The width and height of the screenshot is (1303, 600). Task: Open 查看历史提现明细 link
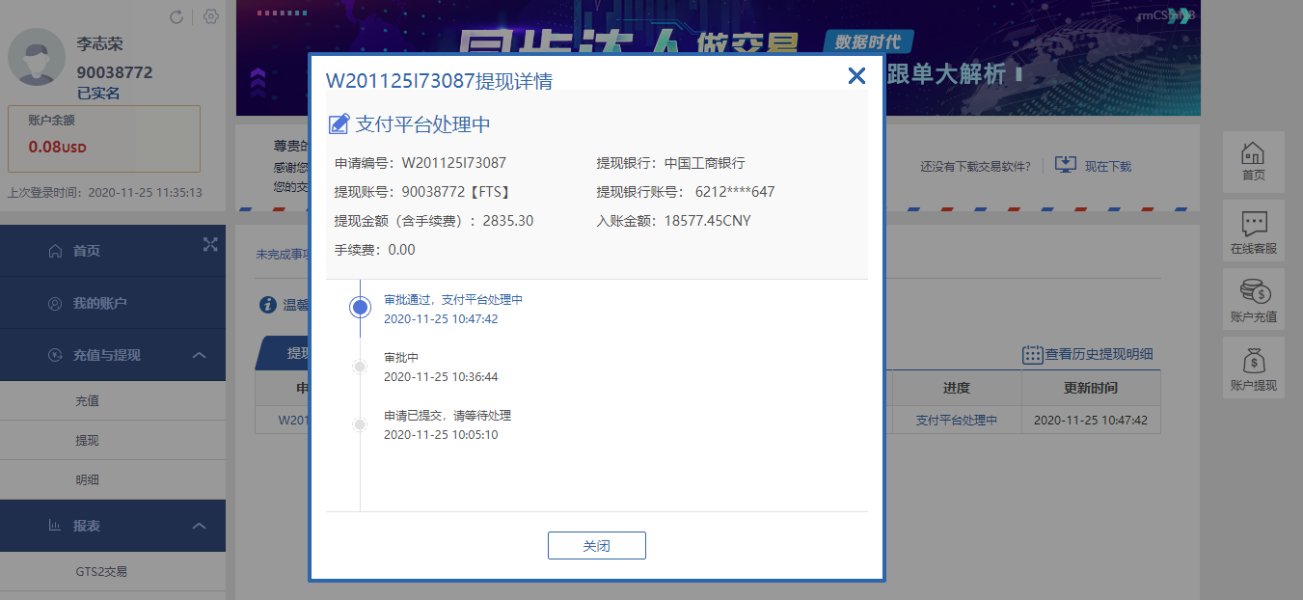click(x=1100, y=354)
